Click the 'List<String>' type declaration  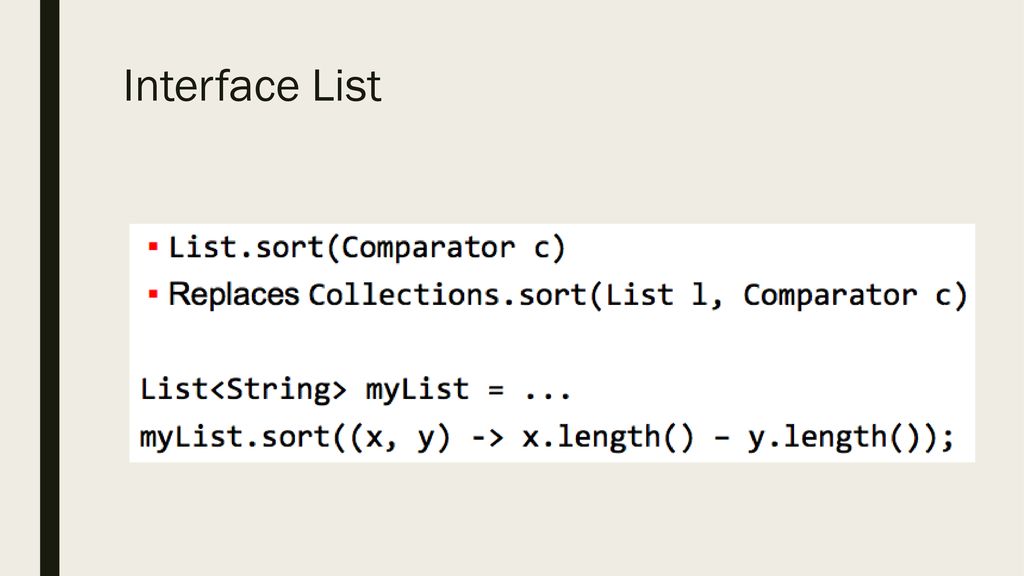243,389
